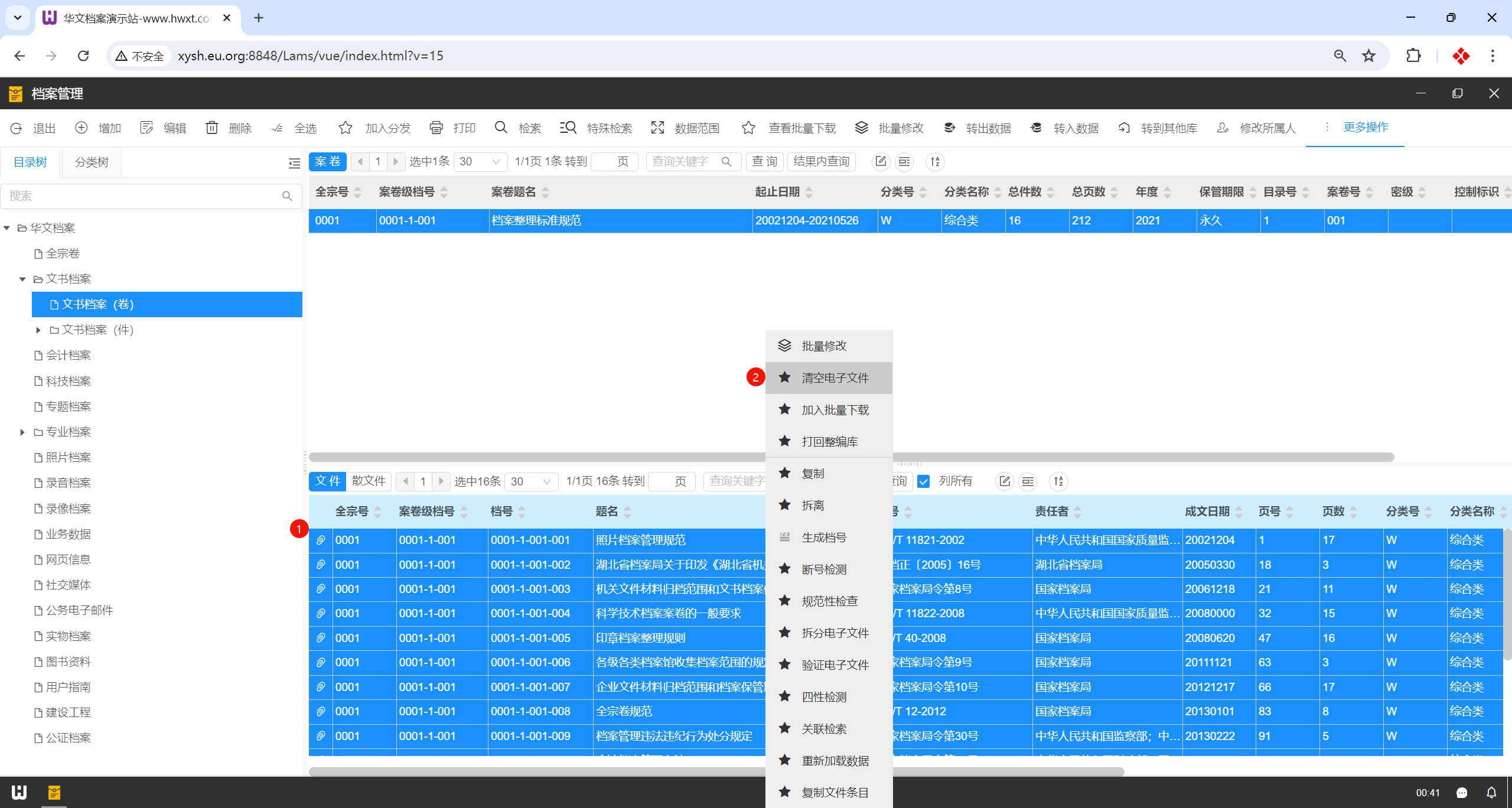Click the upper grid horizontal scrollbar
Image resolution: width=1512 pixels, height=808 pixels.
click(532, 457)
